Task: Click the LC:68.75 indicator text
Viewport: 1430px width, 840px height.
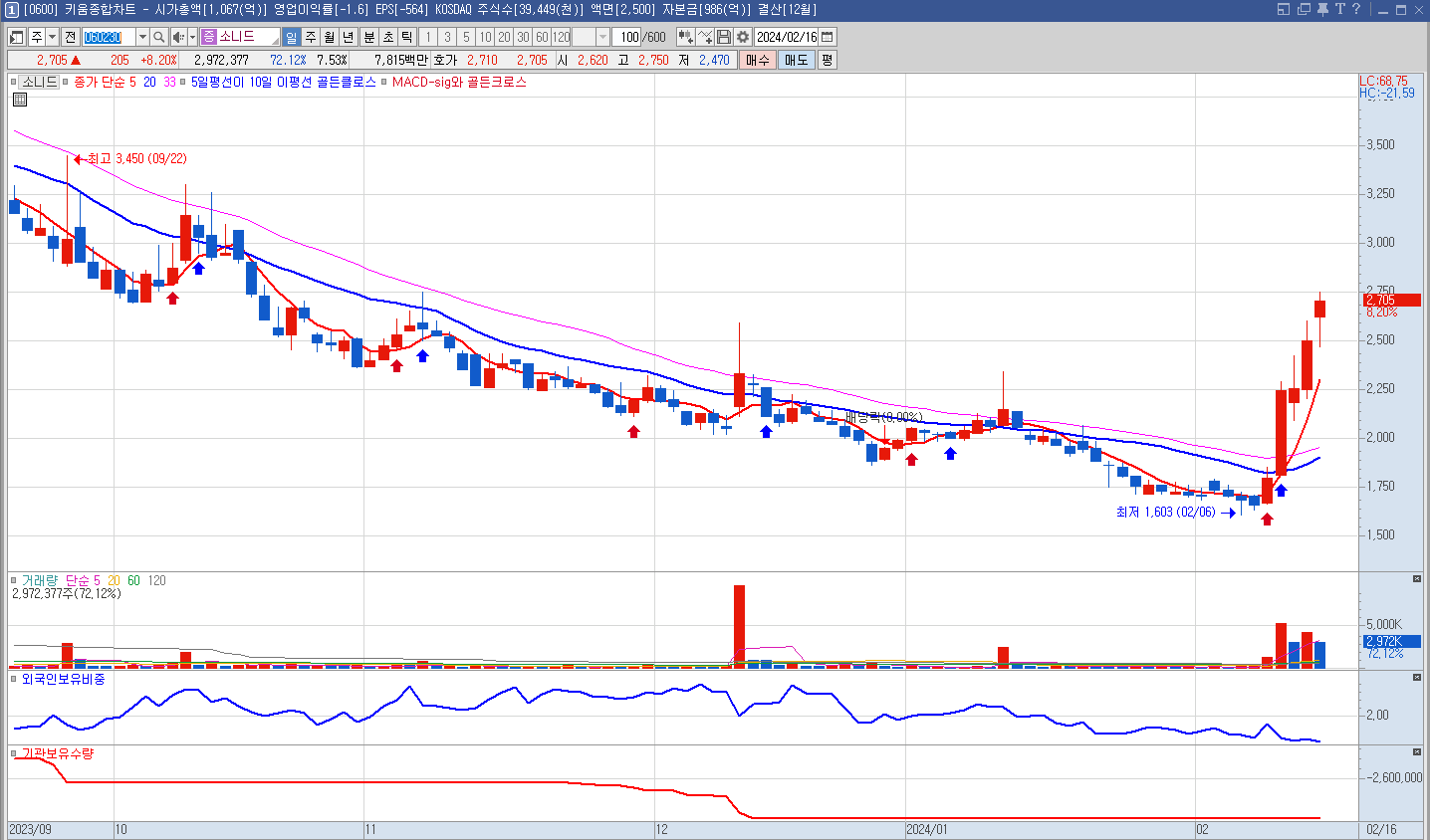Action: coord(1384,81)
